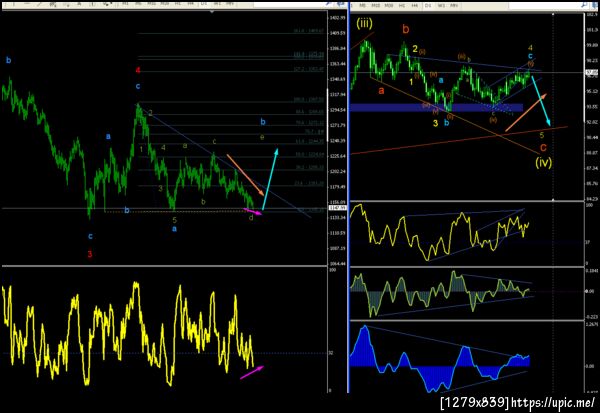
Task: Select the M15 timeframe in right chart toolbar
Action: coord(376,5)
